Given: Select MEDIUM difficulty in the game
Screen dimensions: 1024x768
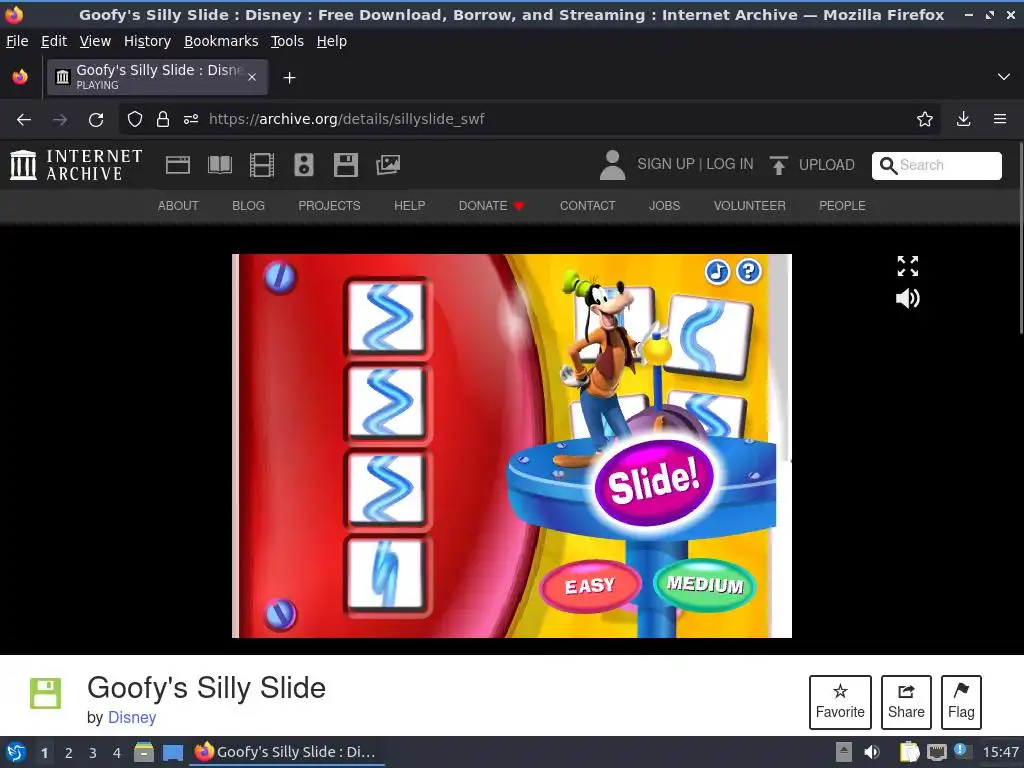Looking at the screenshot, I should click(x=704, y=584).
